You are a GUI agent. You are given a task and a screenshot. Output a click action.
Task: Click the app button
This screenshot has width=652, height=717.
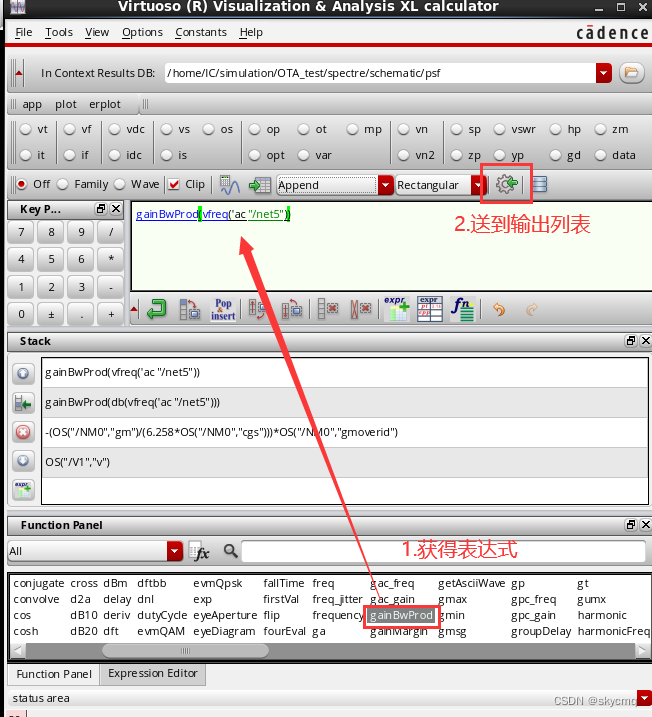[32, 104]
